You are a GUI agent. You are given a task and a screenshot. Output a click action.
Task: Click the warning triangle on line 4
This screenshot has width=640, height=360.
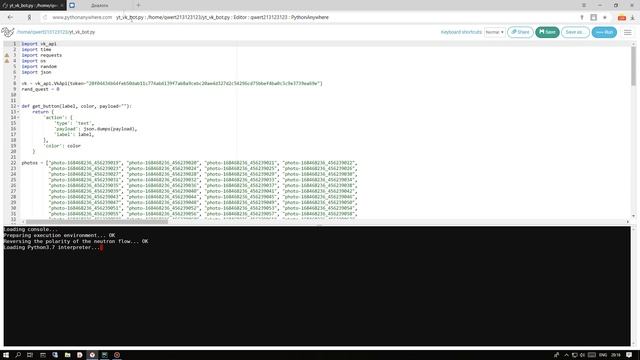point(7,61)
